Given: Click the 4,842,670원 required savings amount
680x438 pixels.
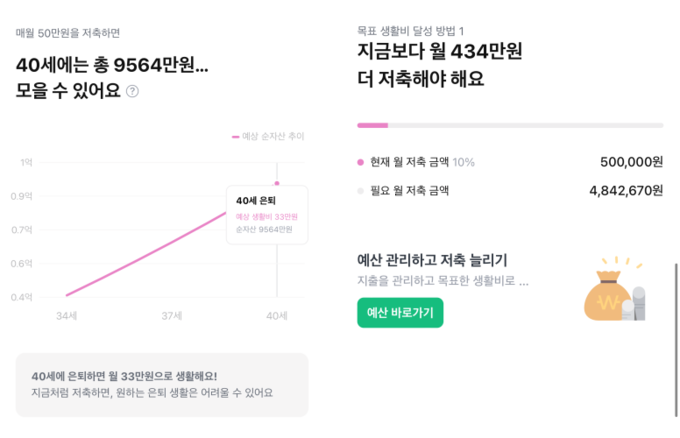Looking at the screenshot, I should tap(626, 191).
